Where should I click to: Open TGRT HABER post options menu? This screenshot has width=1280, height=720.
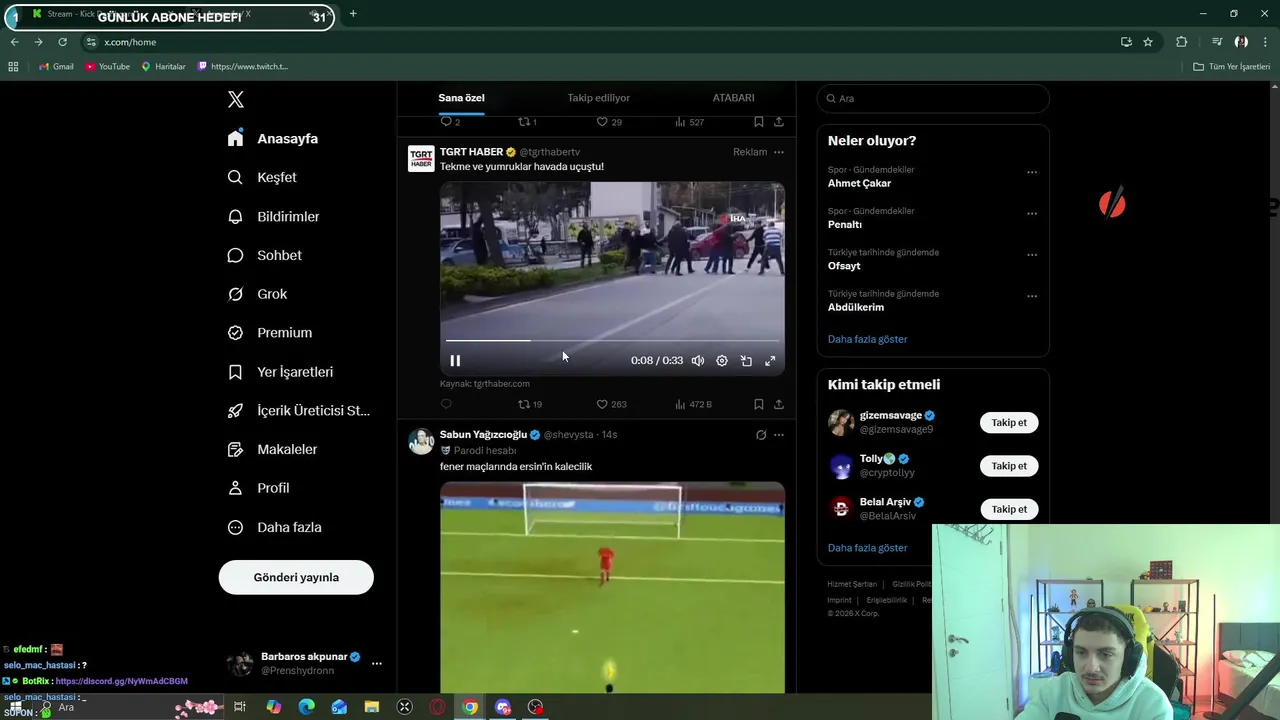click(x=779, y=152)
